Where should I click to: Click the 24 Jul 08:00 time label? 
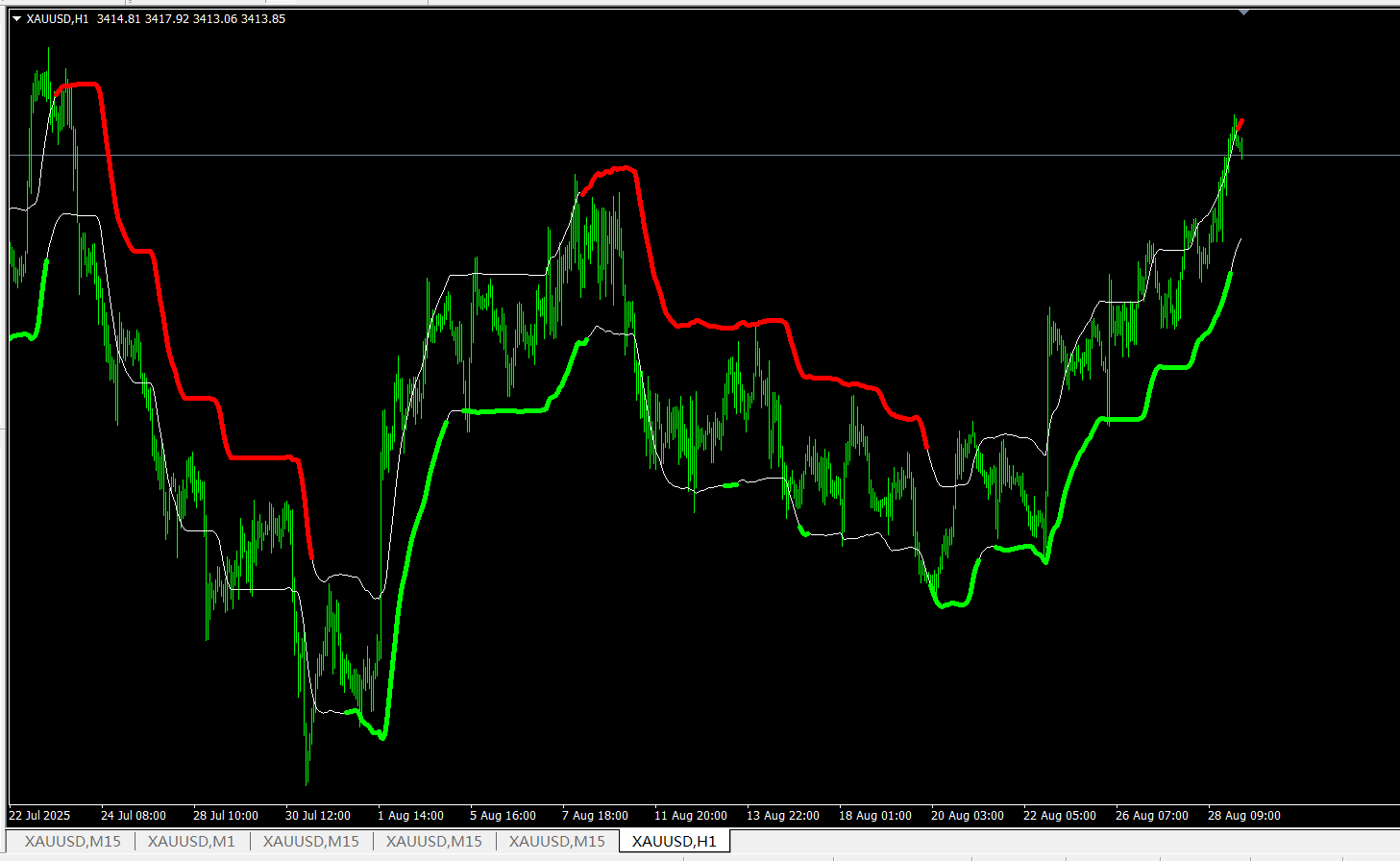pyautogui.click(x=134, y=816)
